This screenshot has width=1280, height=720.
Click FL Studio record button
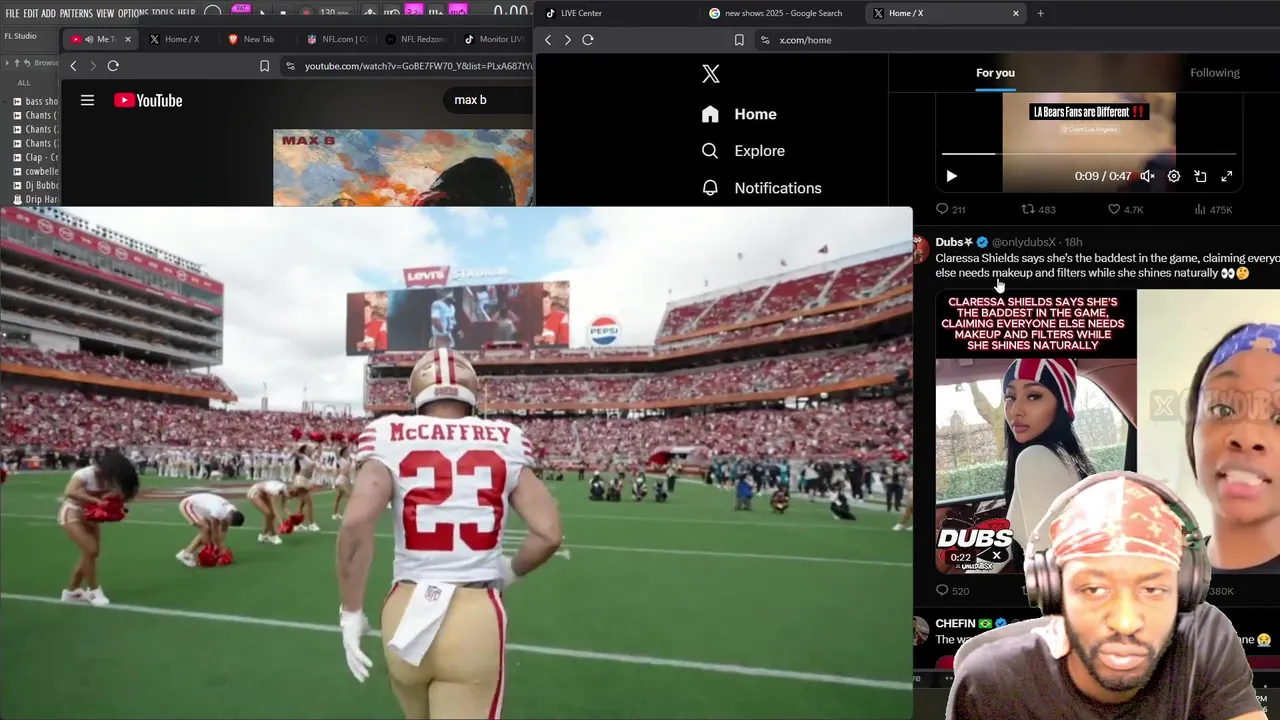(307, 13)
